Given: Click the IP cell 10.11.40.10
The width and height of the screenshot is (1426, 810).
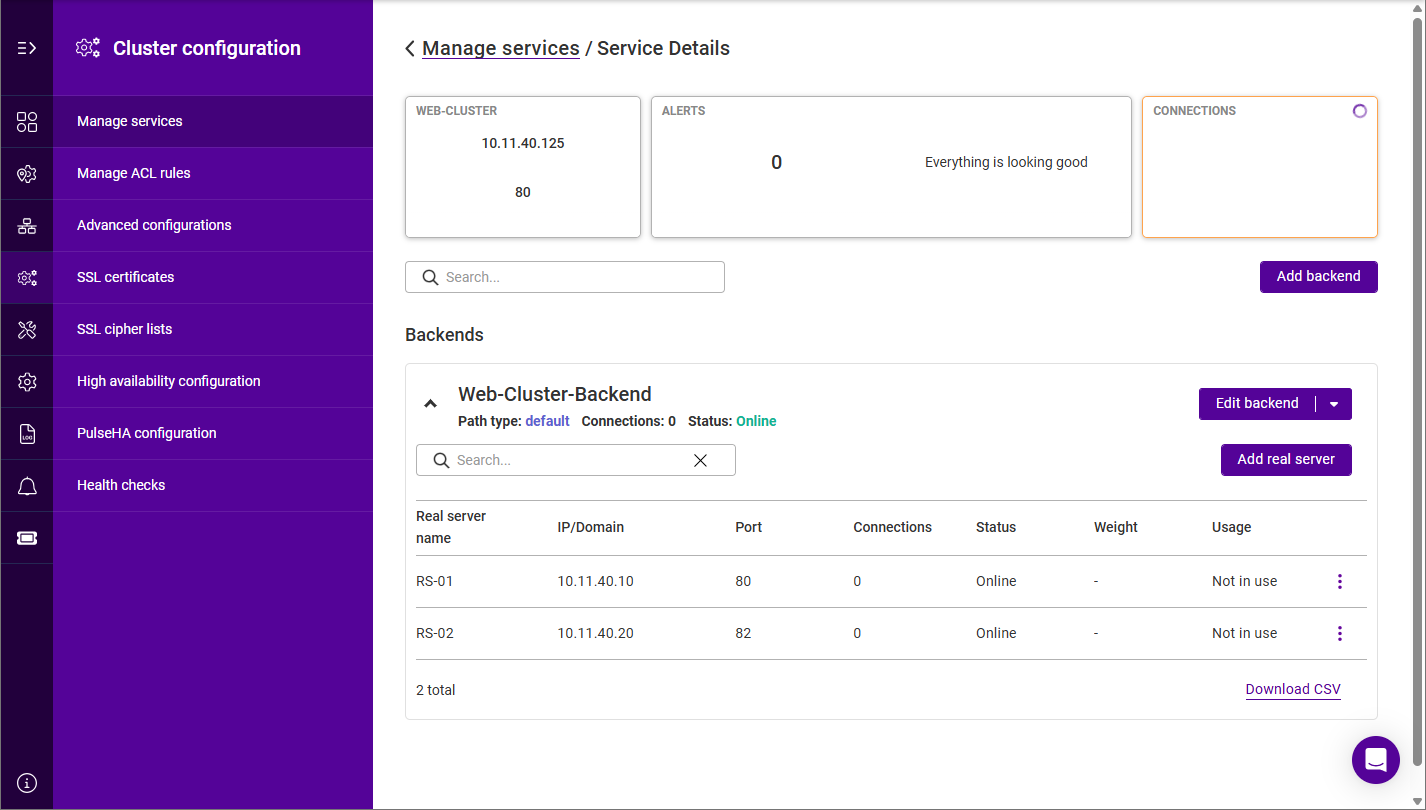Looking at the screenshot, I should pyautogui.click(x=596, y=581).
